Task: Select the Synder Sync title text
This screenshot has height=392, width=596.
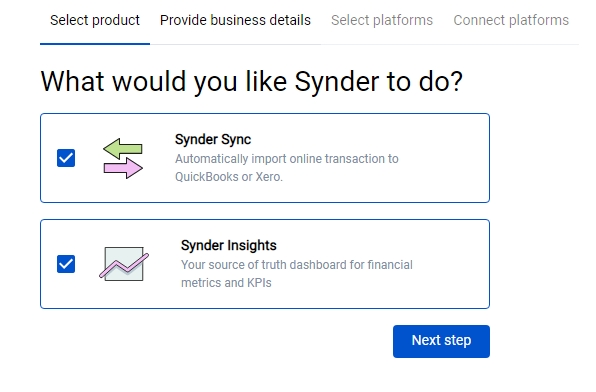Action: click(213, 140)
